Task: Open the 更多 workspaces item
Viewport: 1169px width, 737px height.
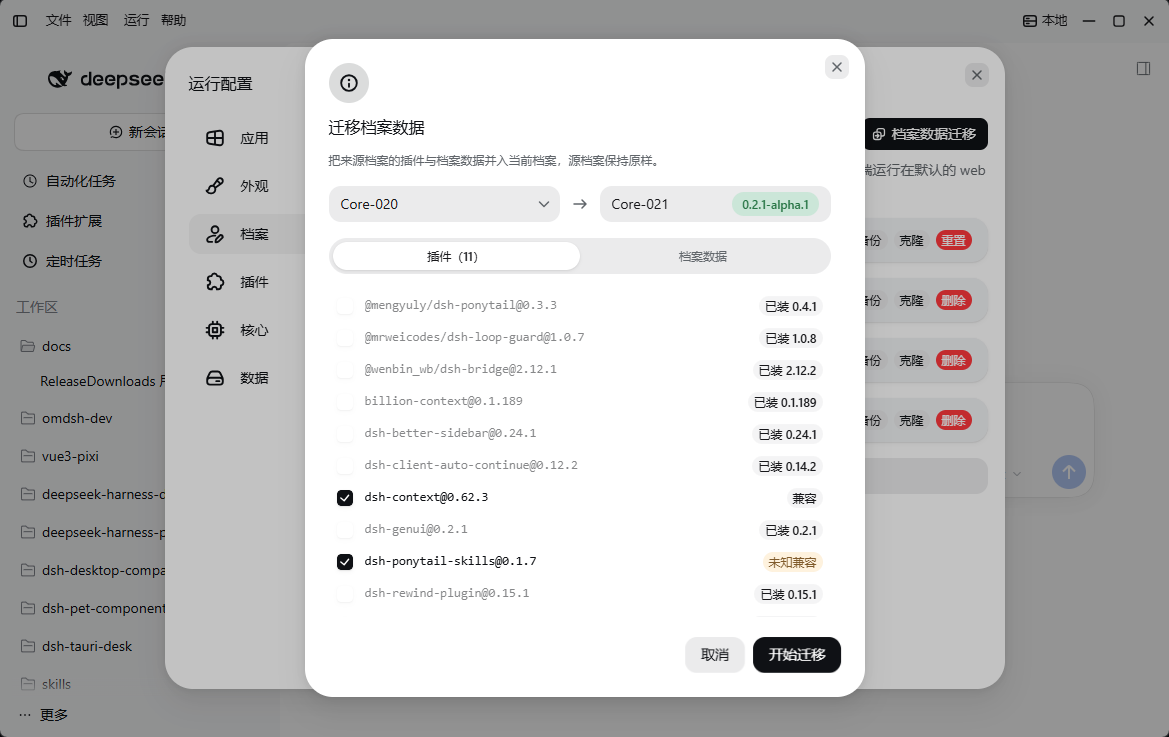Action: 54,715
